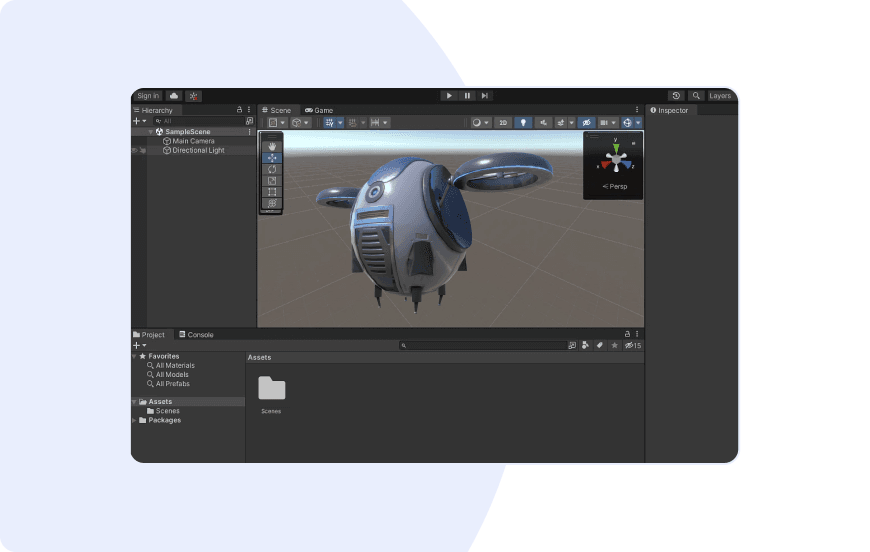
Task: Click the Project search field
Action: pyautogui.click(x=483, y=346)
